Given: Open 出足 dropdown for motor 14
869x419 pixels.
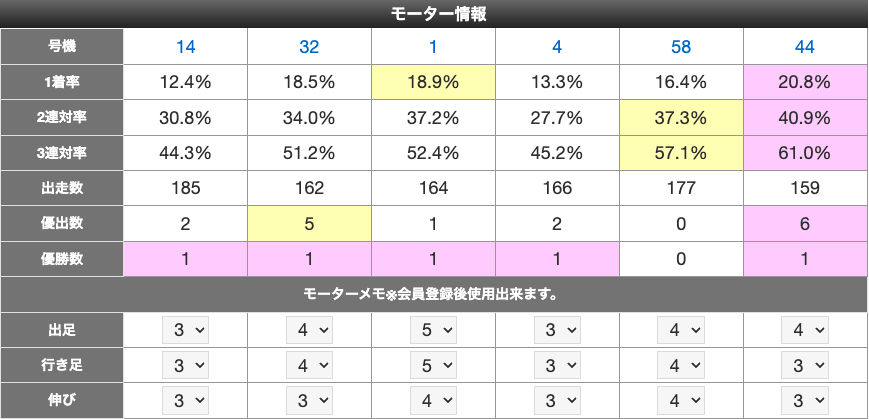Looking at the screenshot, I should tap(185, 329).
